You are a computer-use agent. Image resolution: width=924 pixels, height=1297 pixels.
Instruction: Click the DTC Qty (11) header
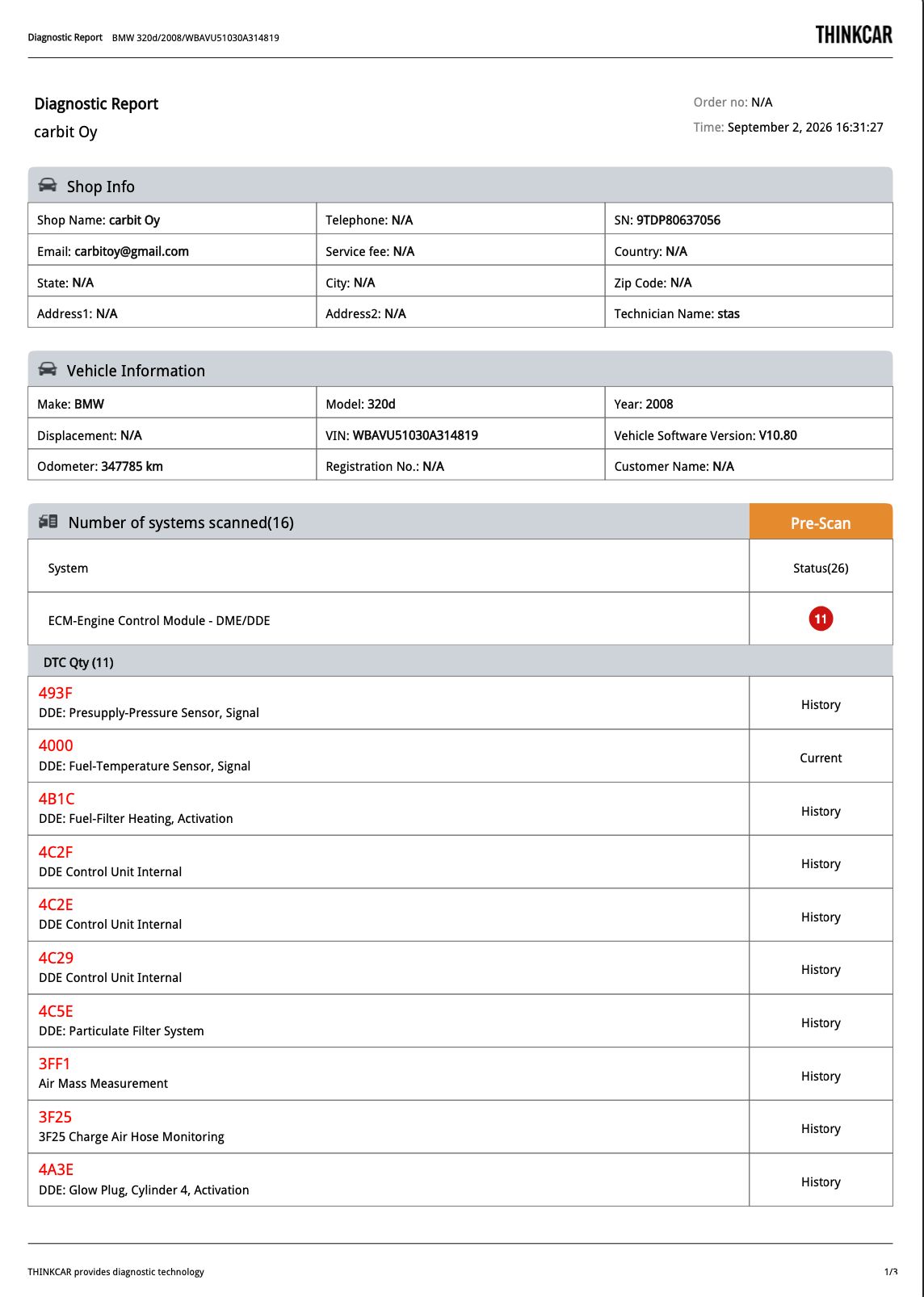[460, 661]
